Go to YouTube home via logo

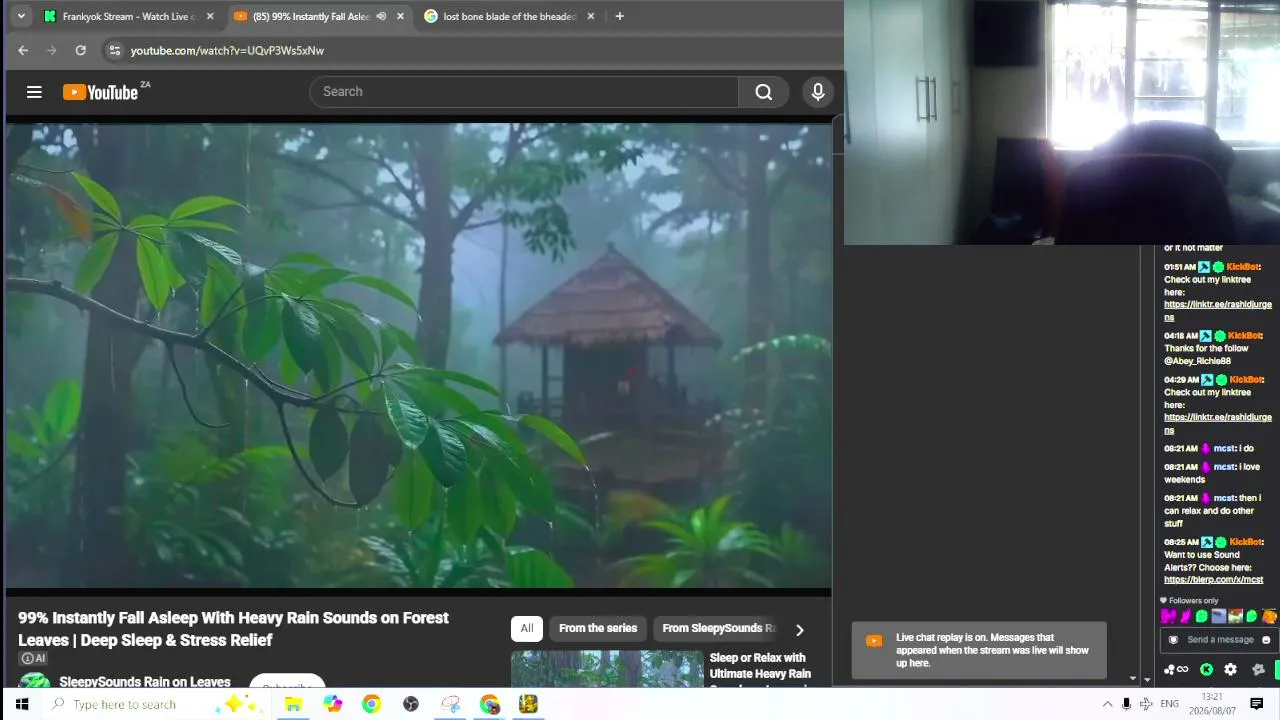pyautogui.click(x=101, y=92)
